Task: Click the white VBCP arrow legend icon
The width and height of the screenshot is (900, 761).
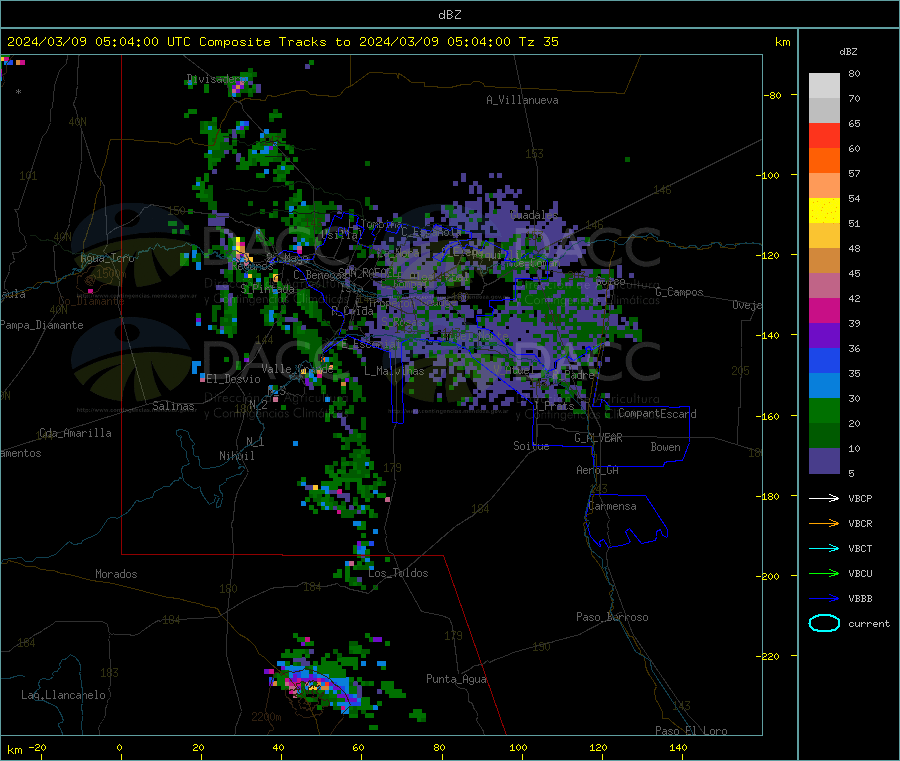Action: pos(824,498)
